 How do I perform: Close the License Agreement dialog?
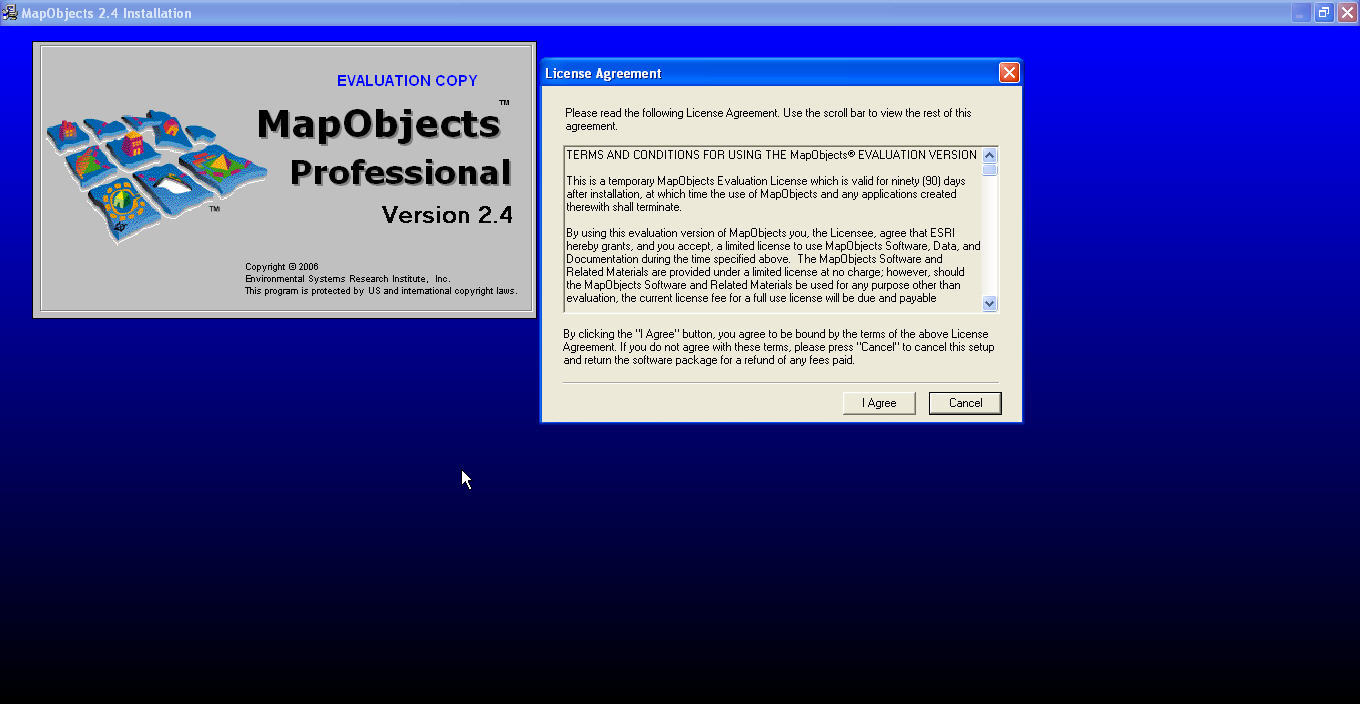(1009, 73)
